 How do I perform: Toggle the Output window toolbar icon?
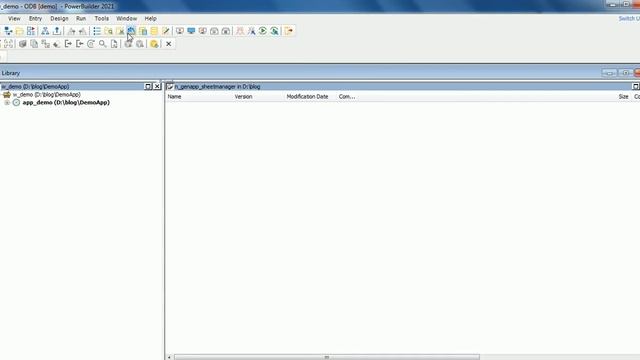point(57,31)
